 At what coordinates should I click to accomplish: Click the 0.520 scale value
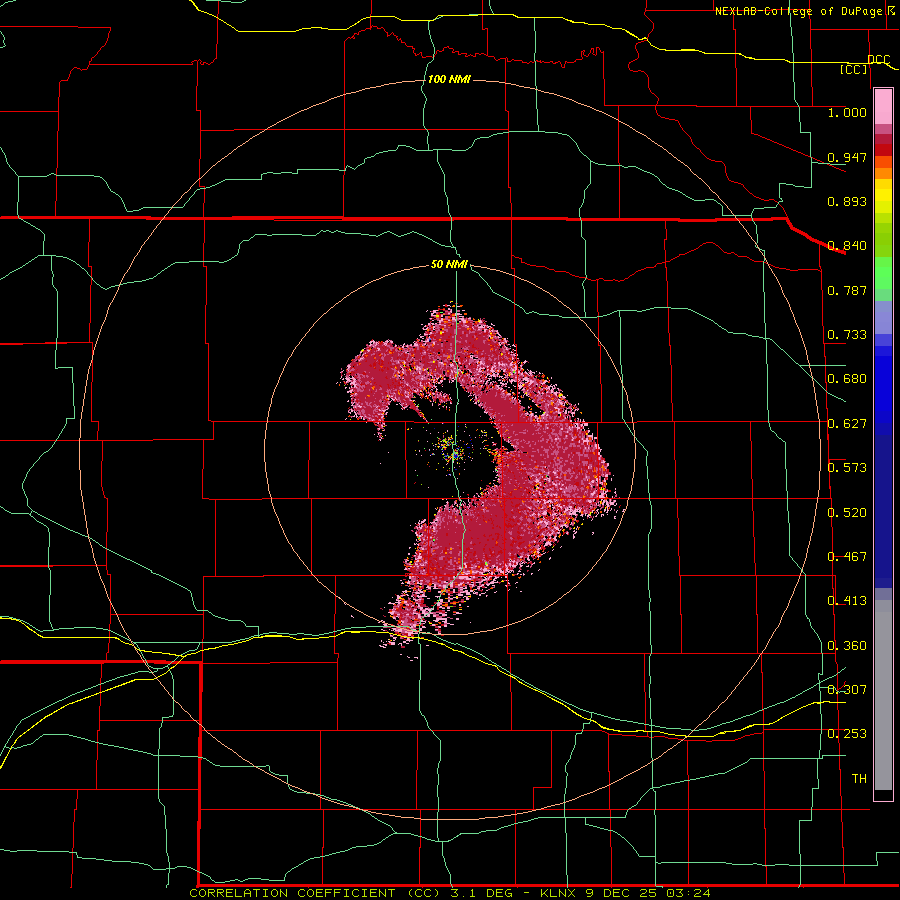[x=847, y=513]
